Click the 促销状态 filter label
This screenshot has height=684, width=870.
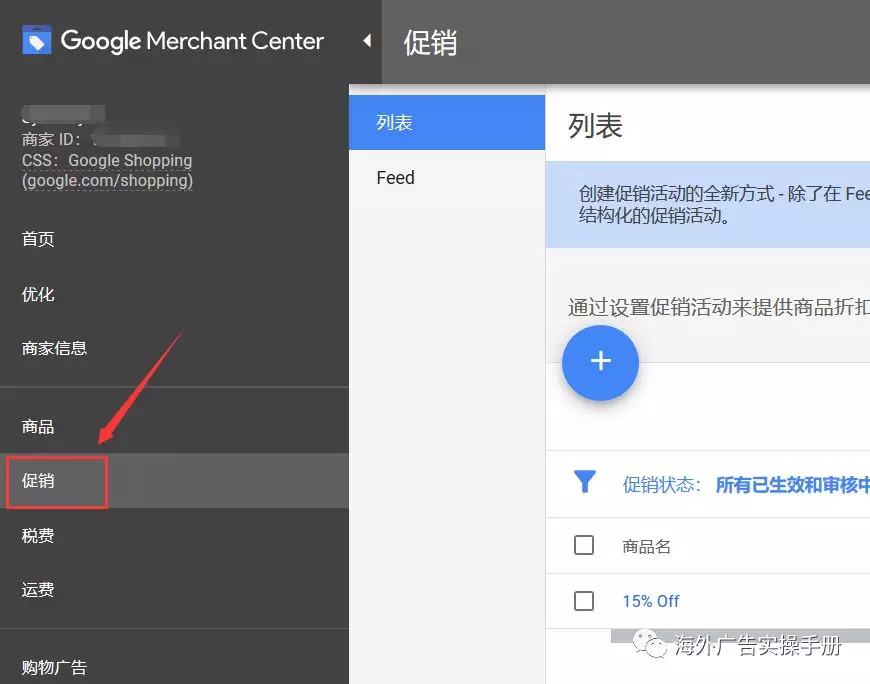coord(662,485)
